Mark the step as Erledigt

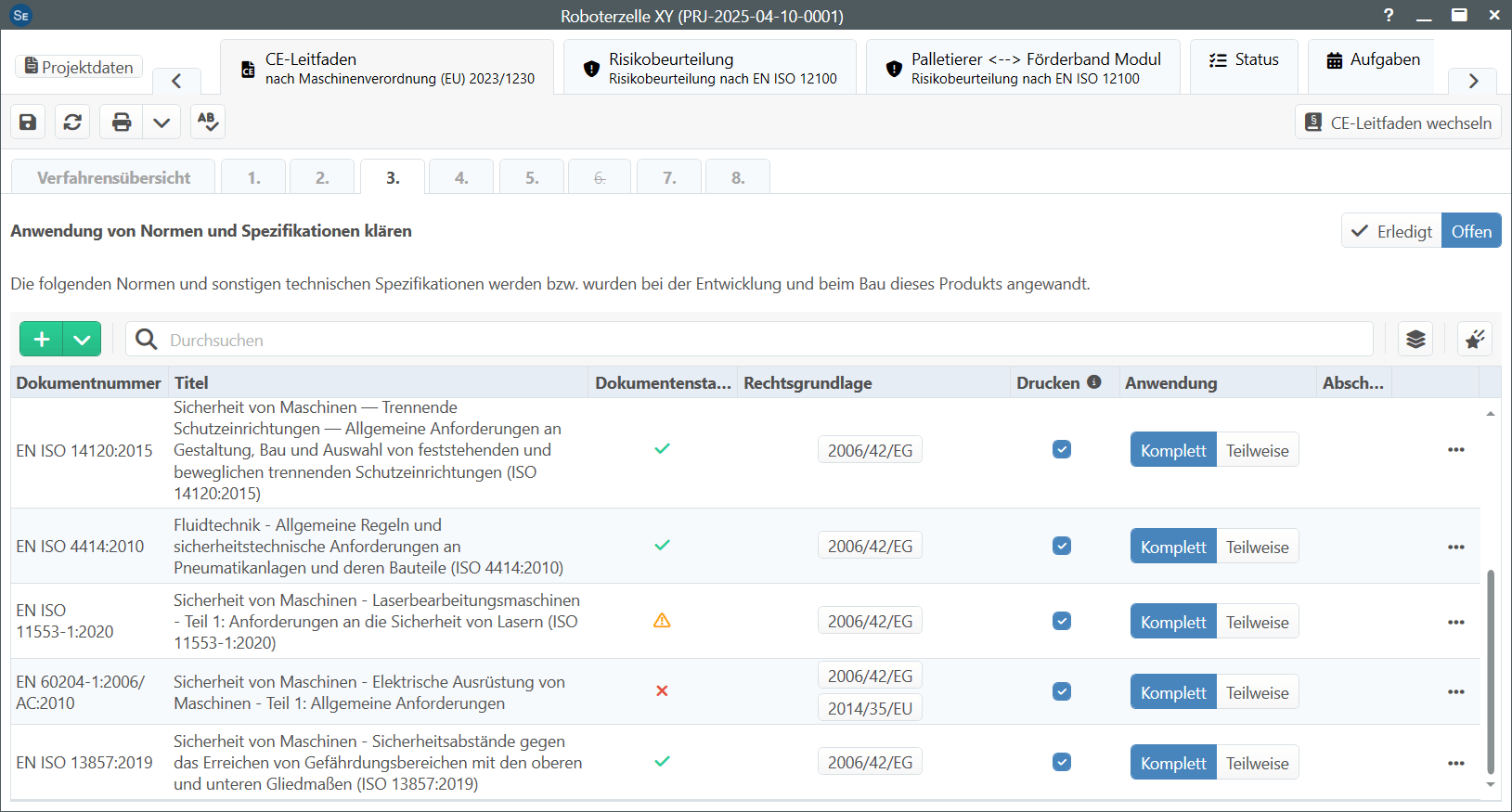tap(1391, 231)
